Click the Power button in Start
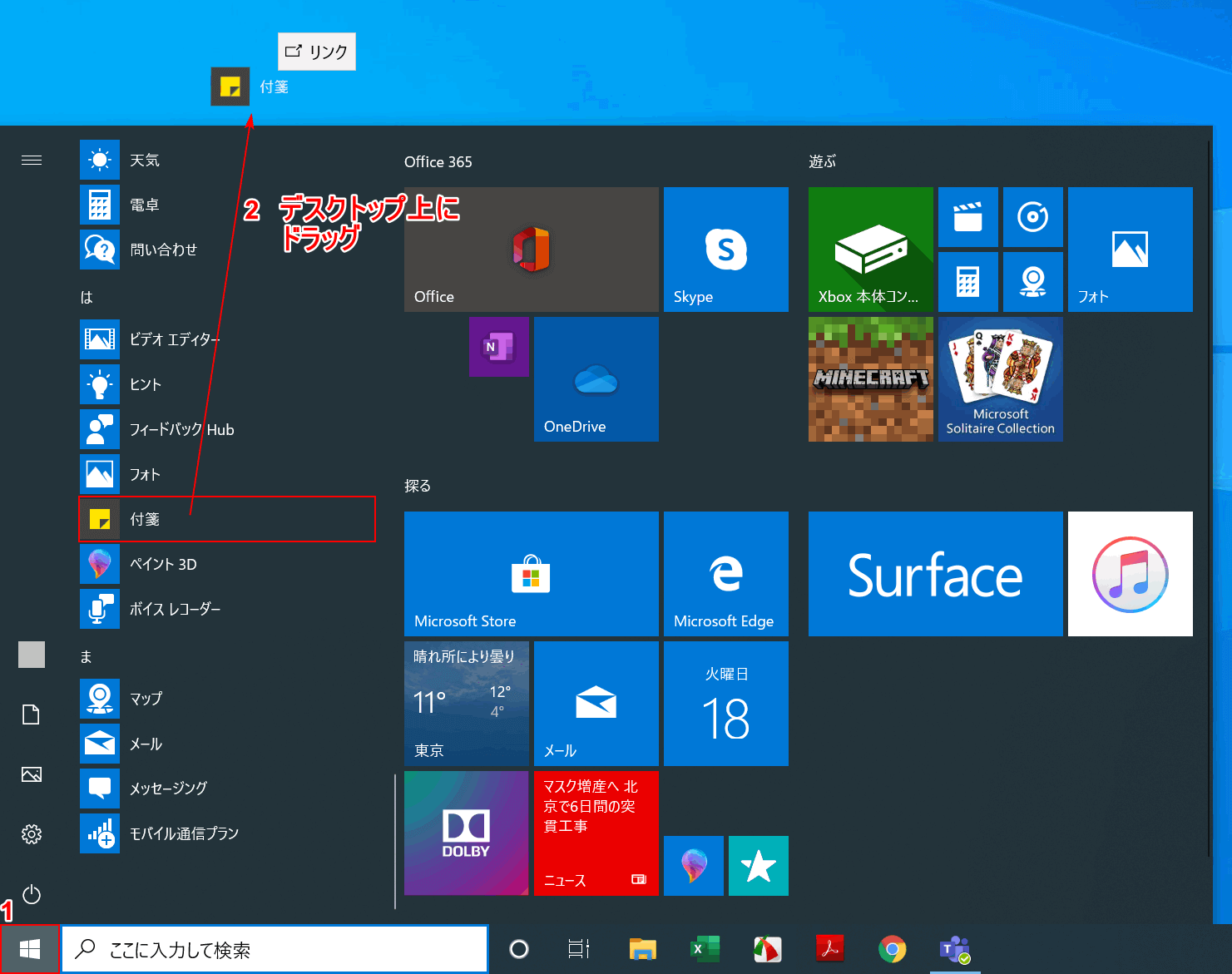1232x974 pixels. 32,894
